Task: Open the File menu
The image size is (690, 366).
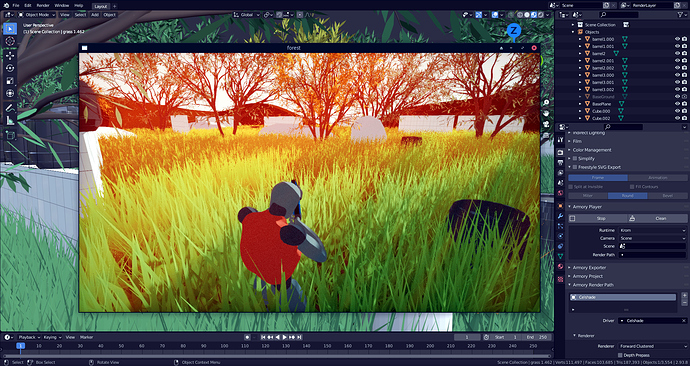Action: (x=16, y=6)
